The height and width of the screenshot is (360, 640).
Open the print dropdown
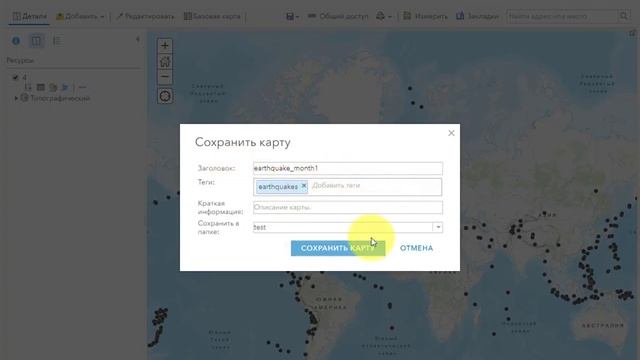(x=384, y=16)
